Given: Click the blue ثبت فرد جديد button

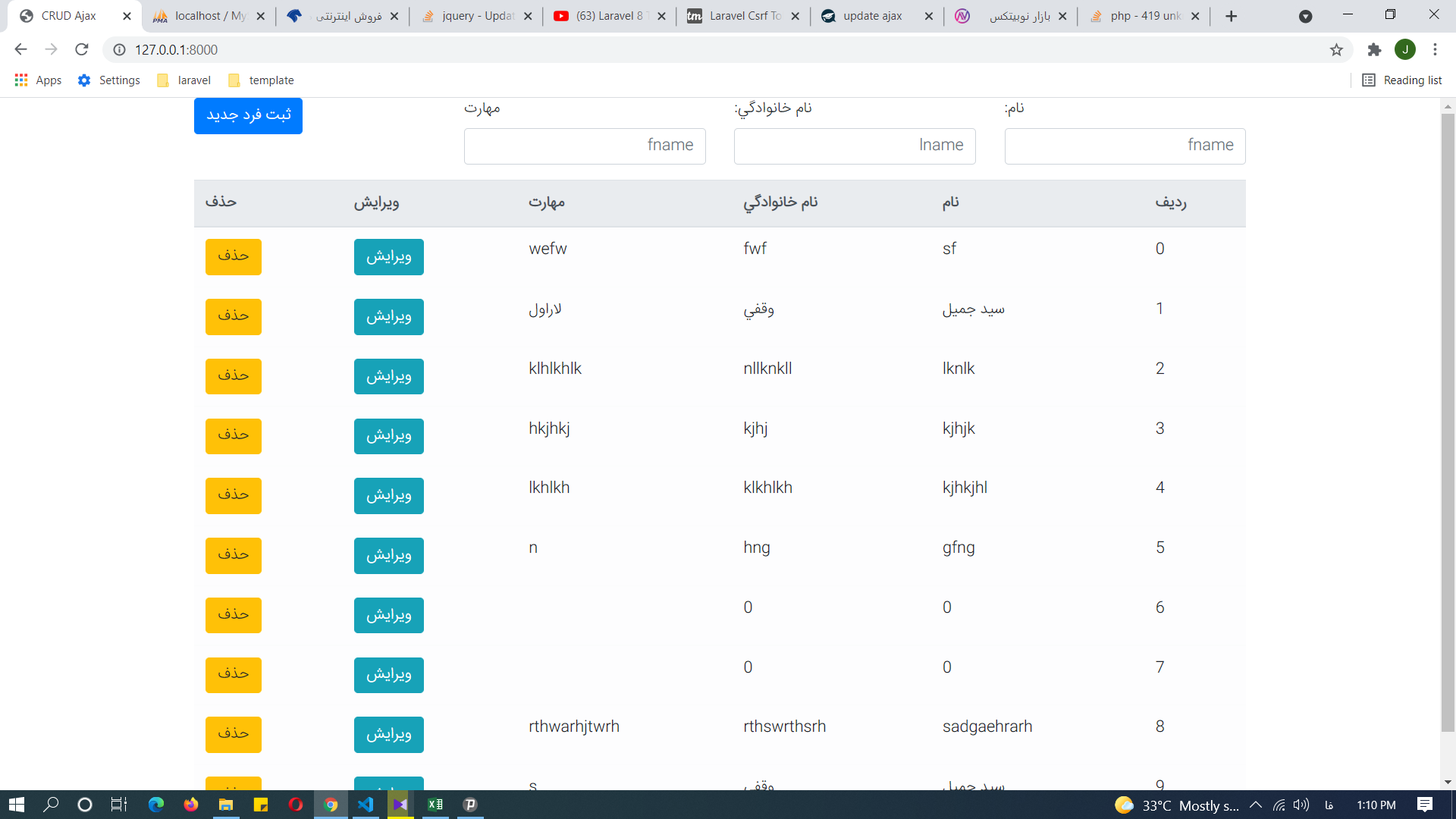Looking at the screenshot, I should pos(248,115).
